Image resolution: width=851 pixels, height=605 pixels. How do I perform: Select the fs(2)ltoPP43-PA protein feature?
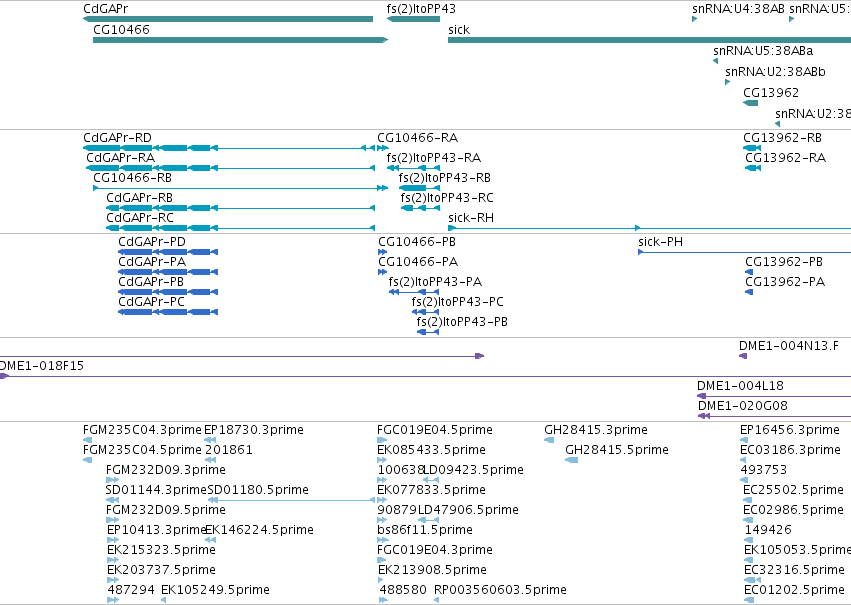[414, 292]
